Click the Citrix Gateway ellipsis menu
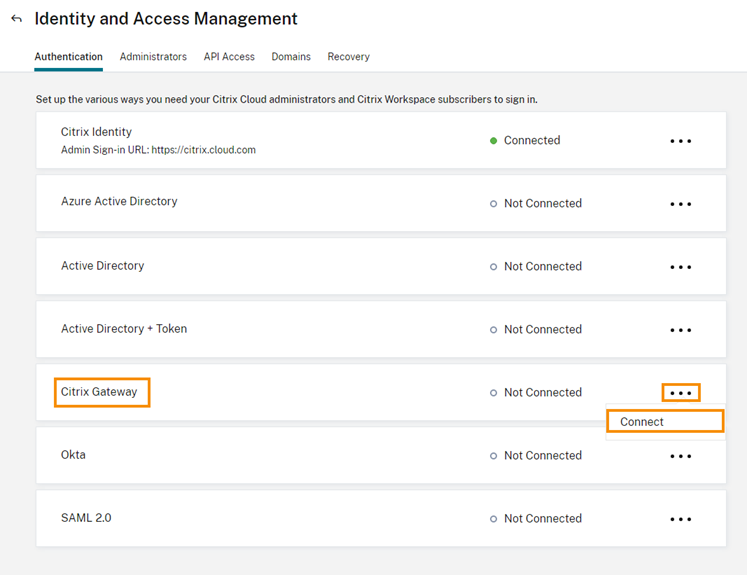Image resolution: width=747 pixels, height=575 pixels. tap(681, 393)
